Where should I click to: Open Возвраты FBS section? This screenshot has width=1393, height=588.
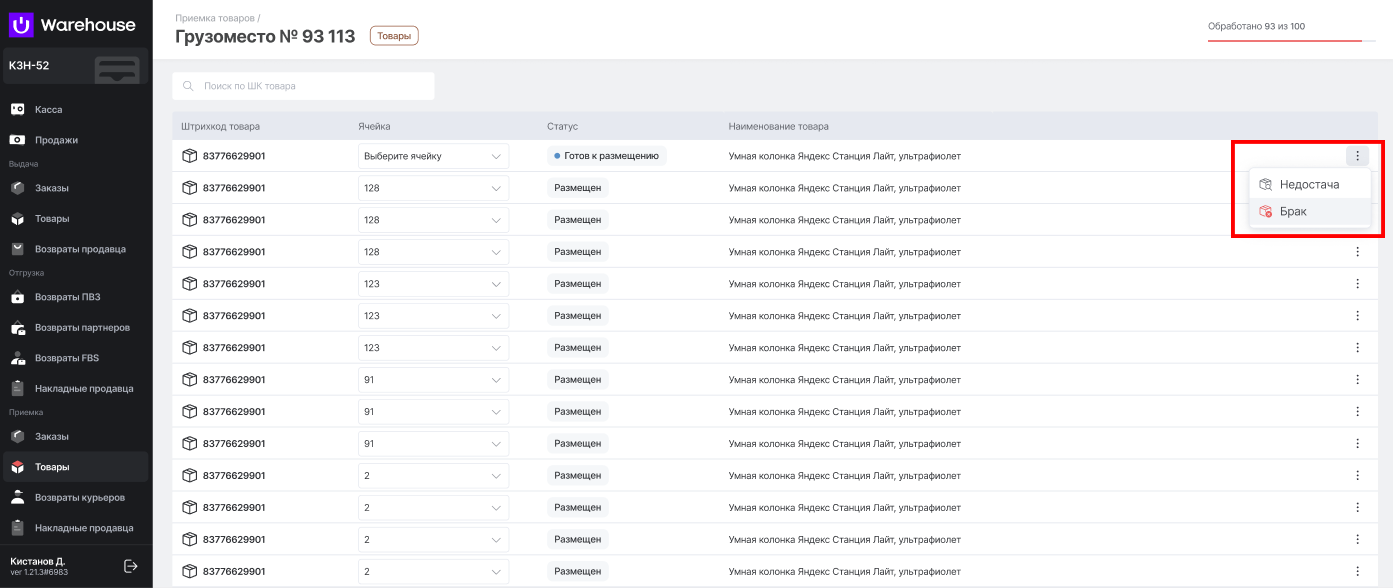[x=67, y=358]
